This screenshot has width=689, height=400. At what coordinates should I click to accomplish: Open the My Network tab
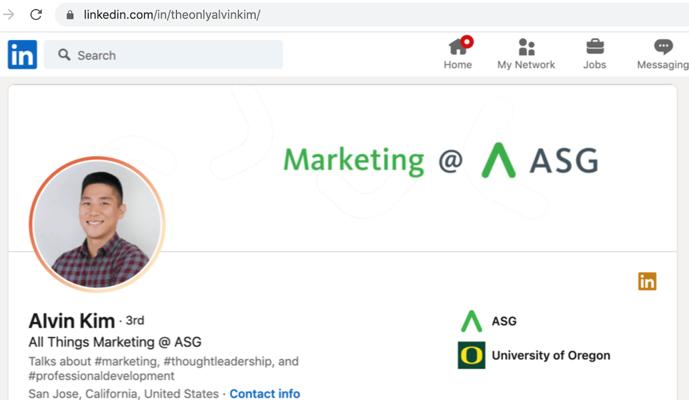coord(526,54)
